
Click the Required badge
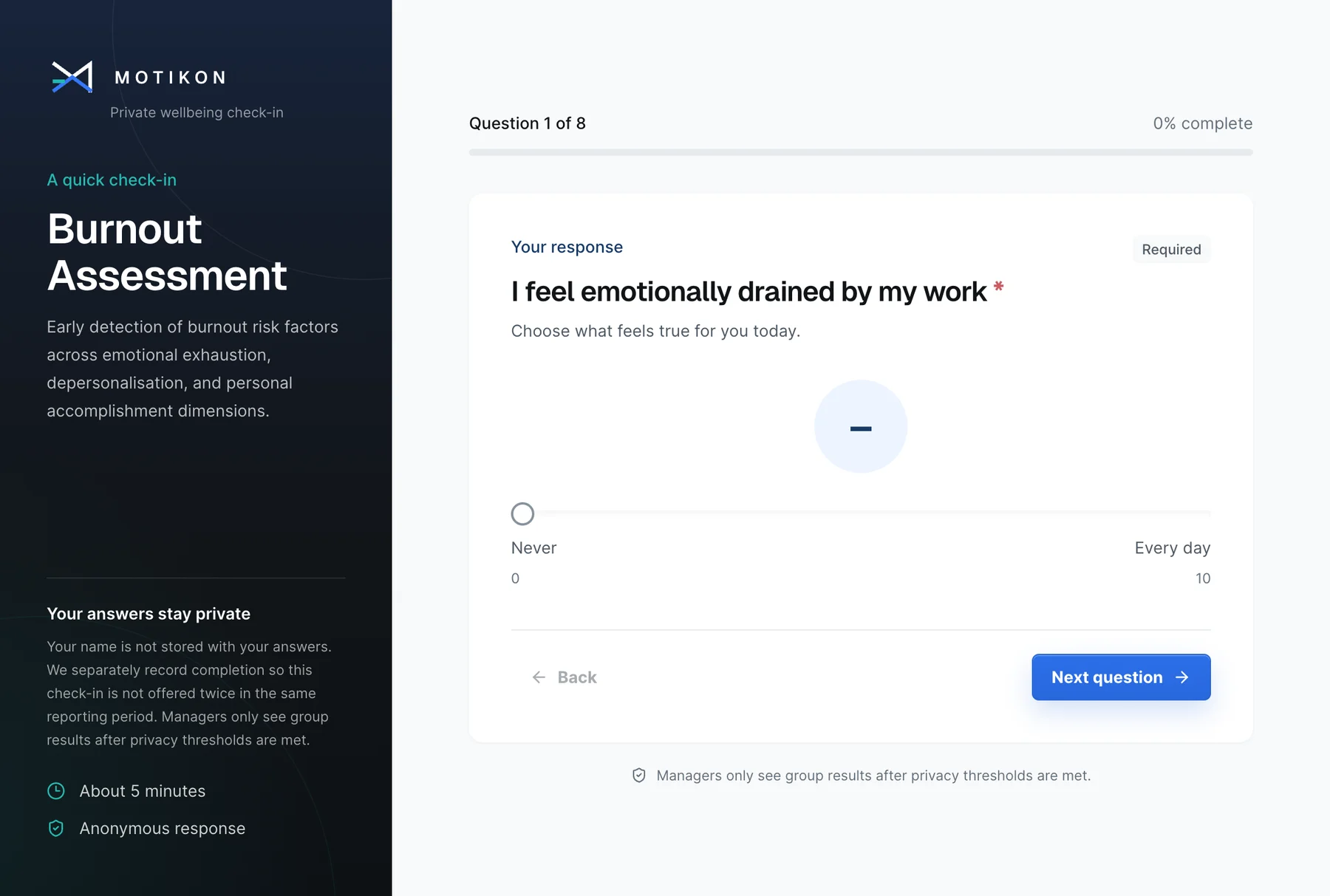(1171, 250)
